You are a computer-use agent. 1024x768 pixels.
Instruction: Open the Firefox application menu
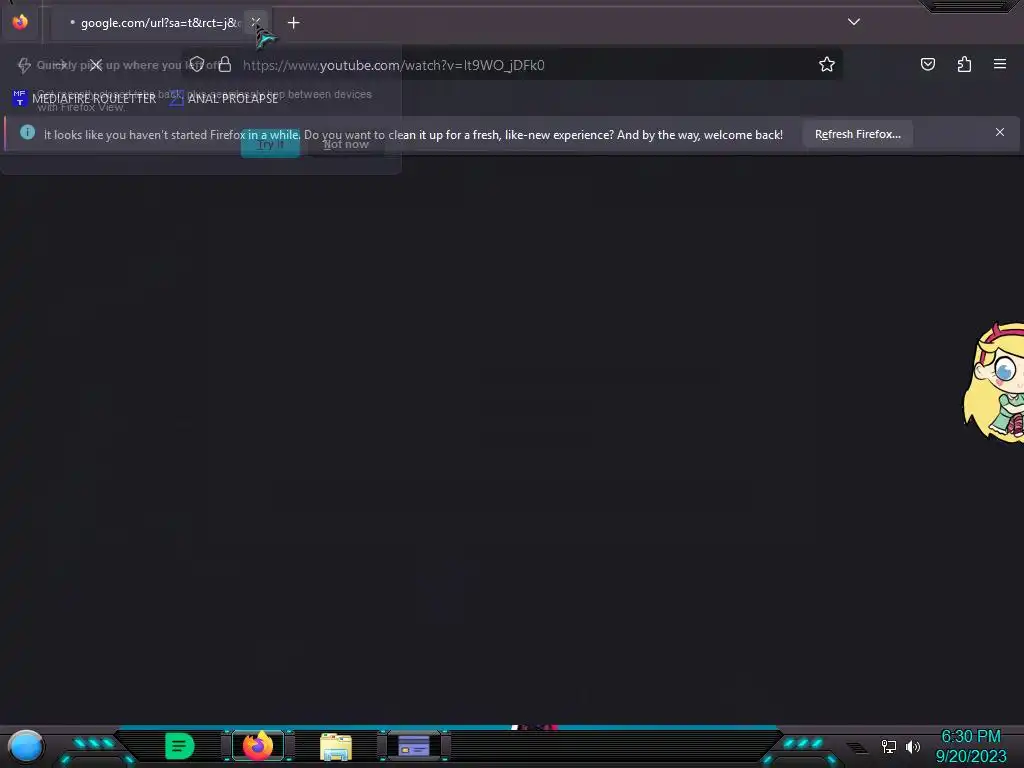(x=1000, y=64)
